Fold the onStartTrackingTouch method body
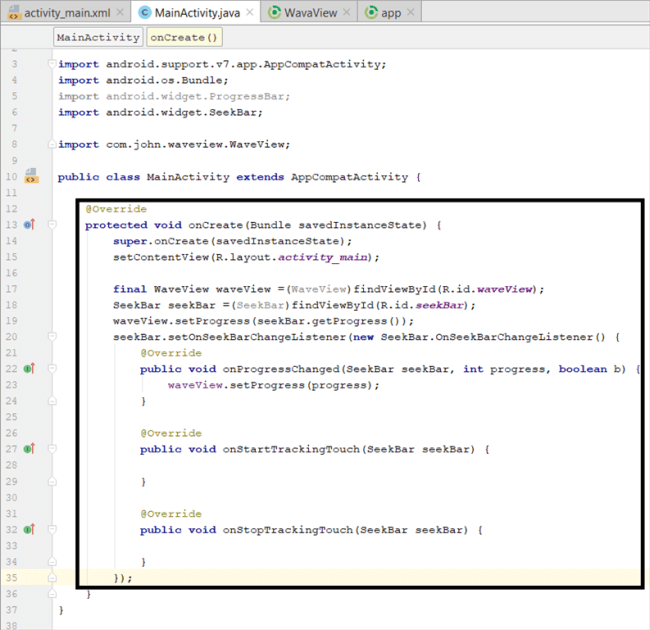Screen dimensions: 650x630 (51, 449)
